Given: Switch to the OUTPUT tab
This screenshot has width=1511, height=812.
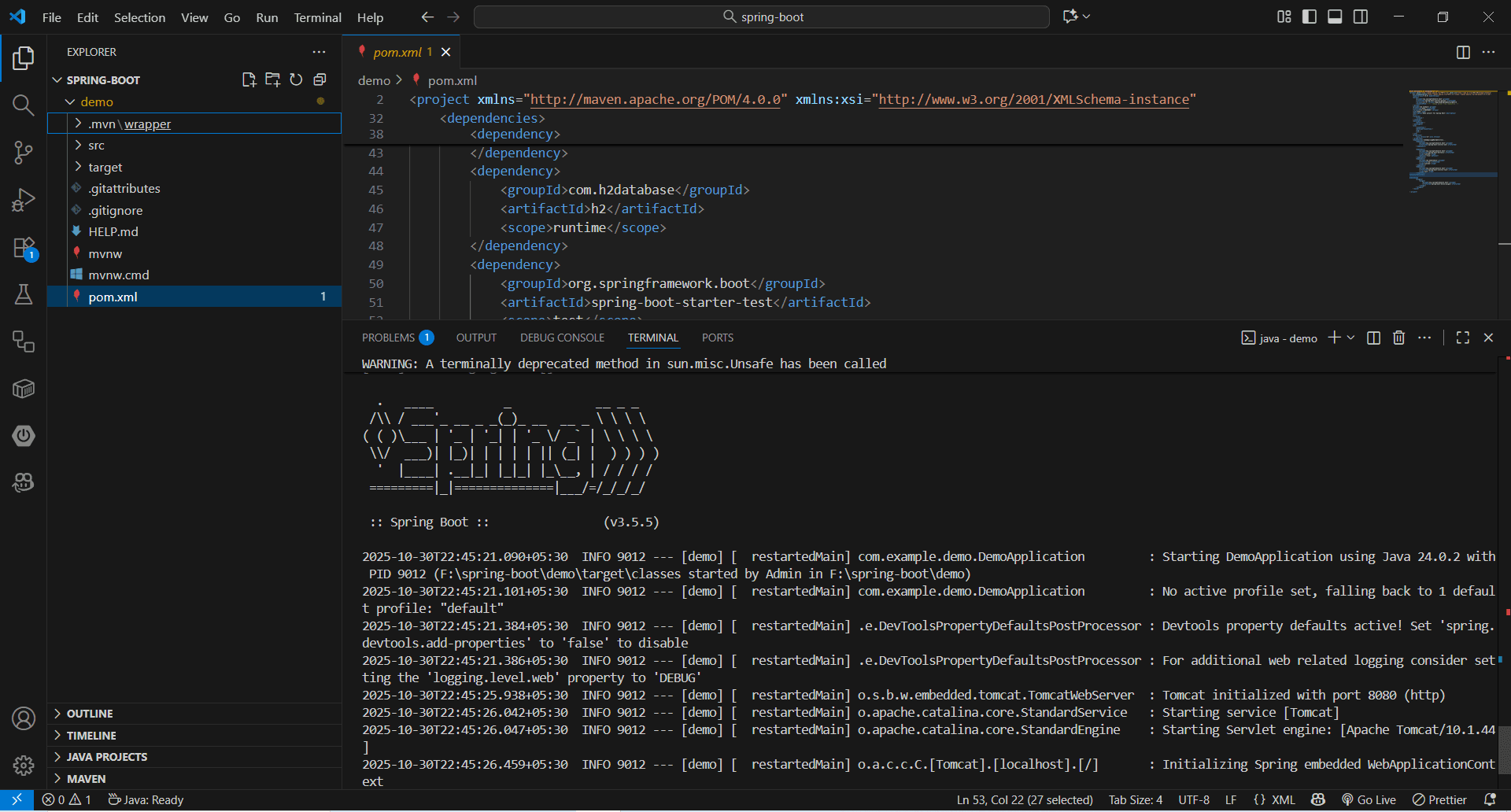Looking at the screenshot, I should click(476, 338).
